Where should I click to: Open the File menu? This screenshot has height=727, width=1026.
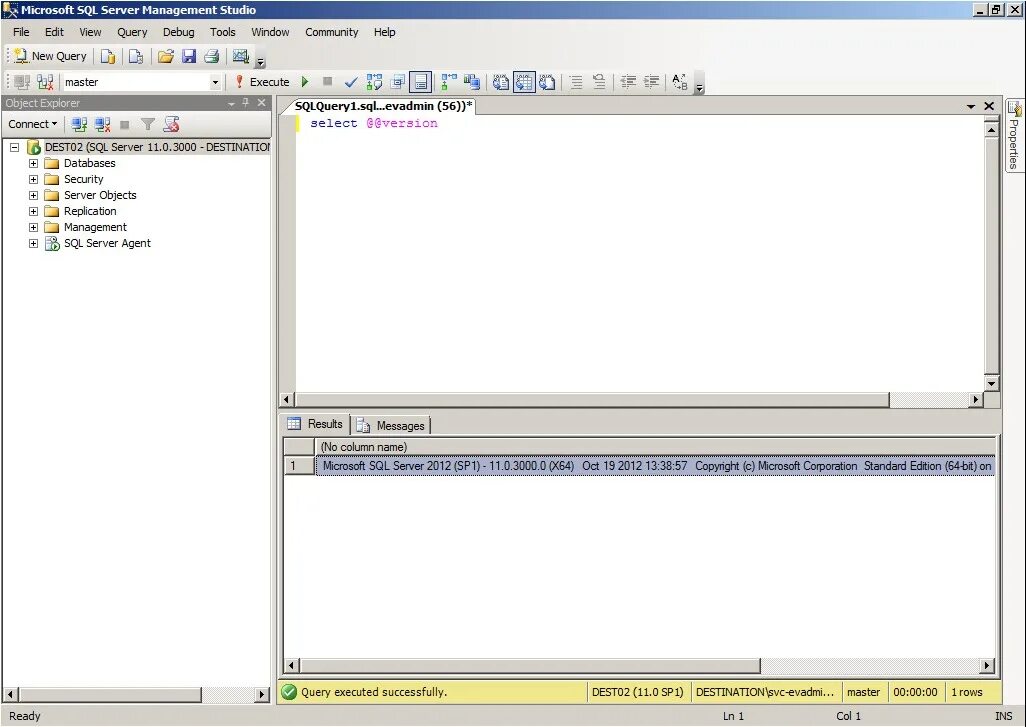coord(21,32)
